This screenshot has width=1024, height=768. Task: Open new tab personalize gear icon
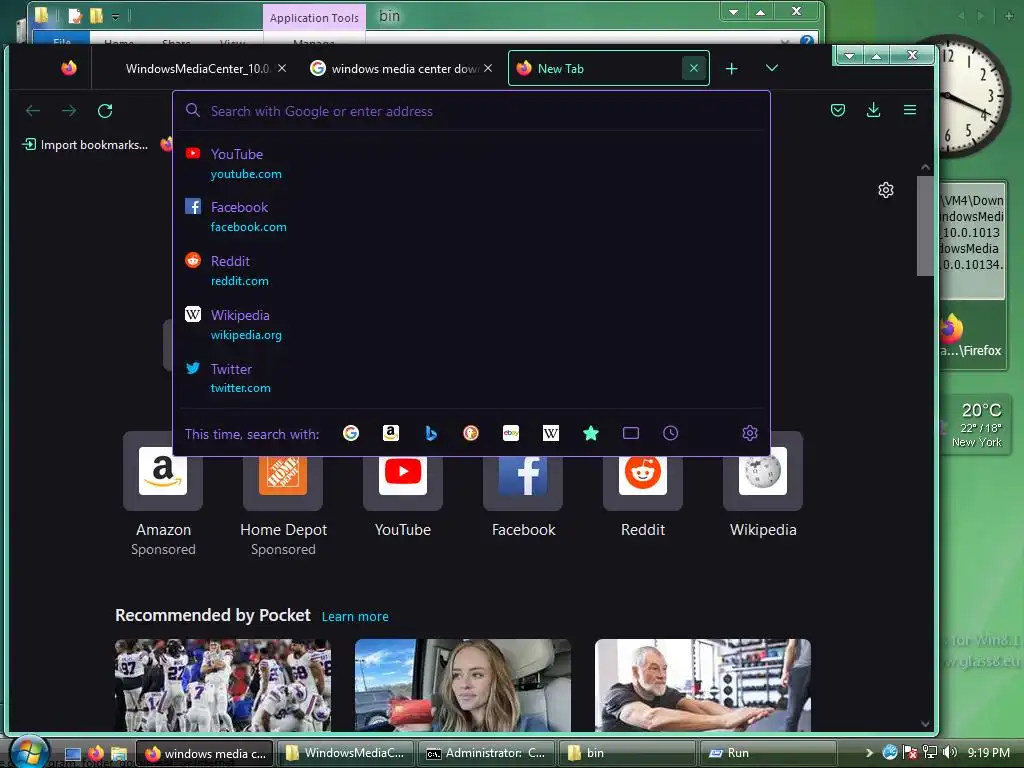coord(886,190)
